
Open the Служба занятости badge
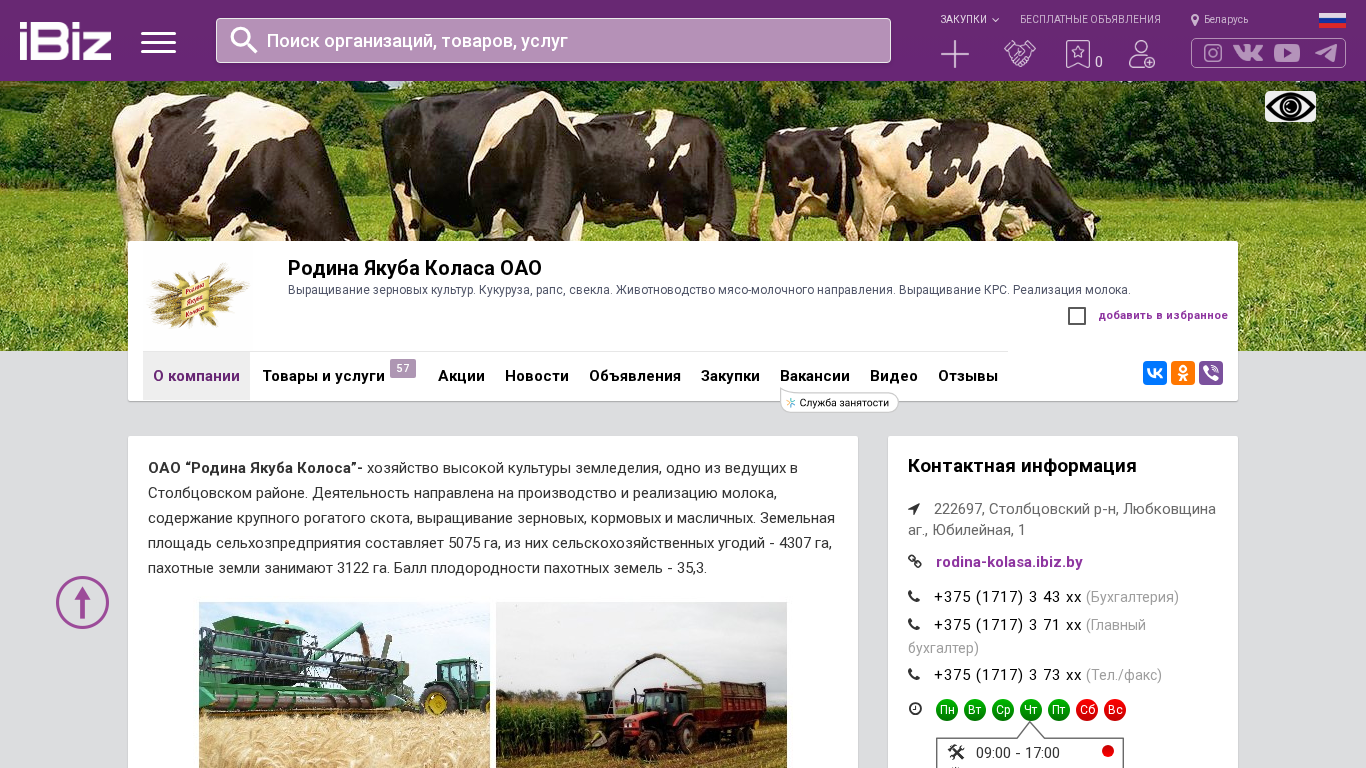840,402
